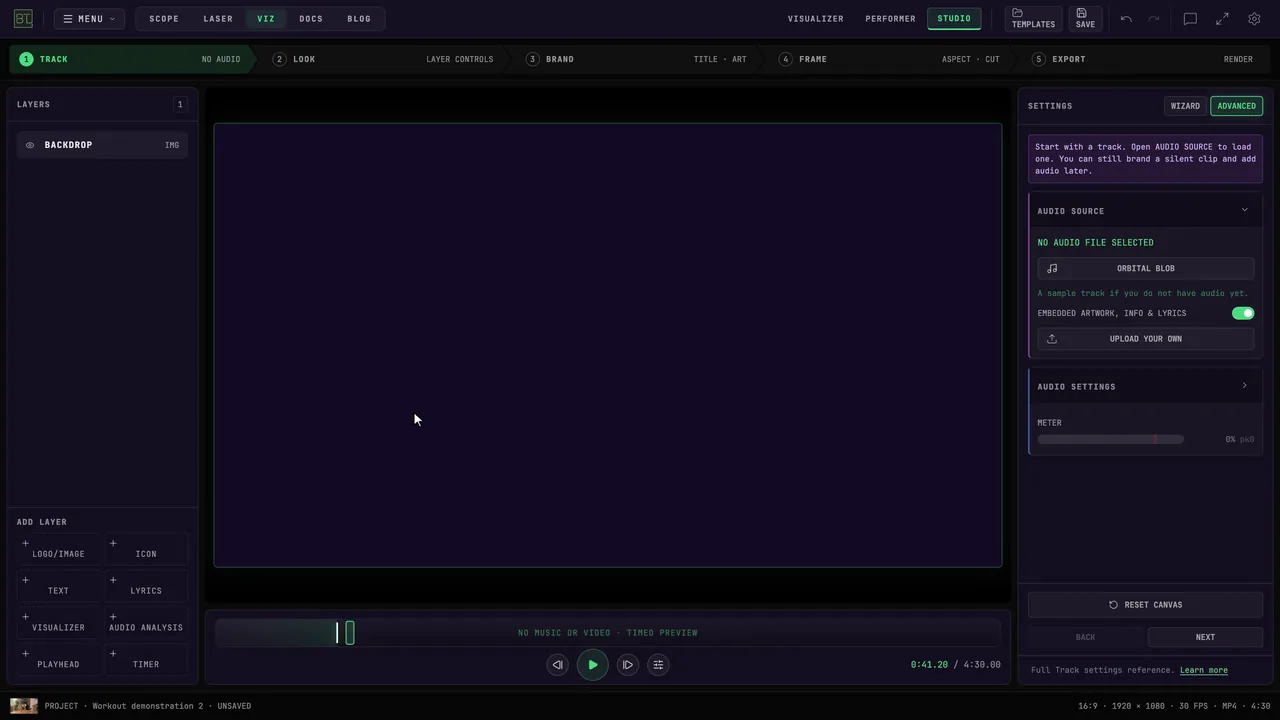Enter fullscreen with the expand icon

click(x=1222, y=18)
